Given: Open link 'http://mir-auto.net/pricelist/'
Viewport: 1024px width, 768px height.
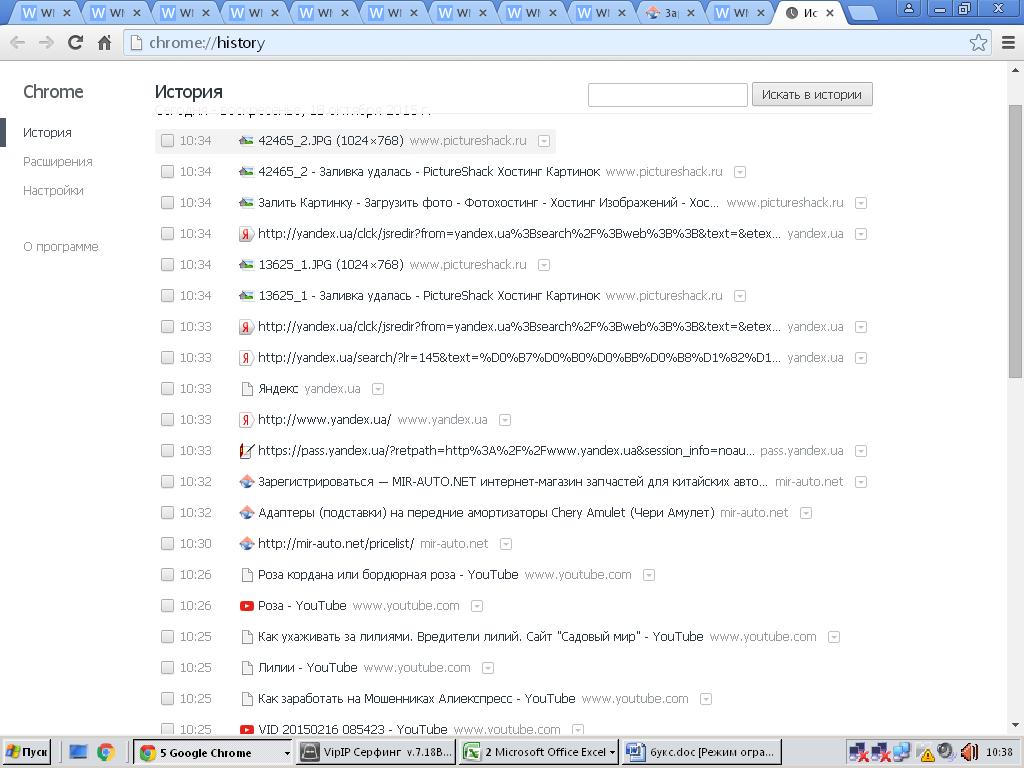Looking at the screenshot, I should 336,543.
